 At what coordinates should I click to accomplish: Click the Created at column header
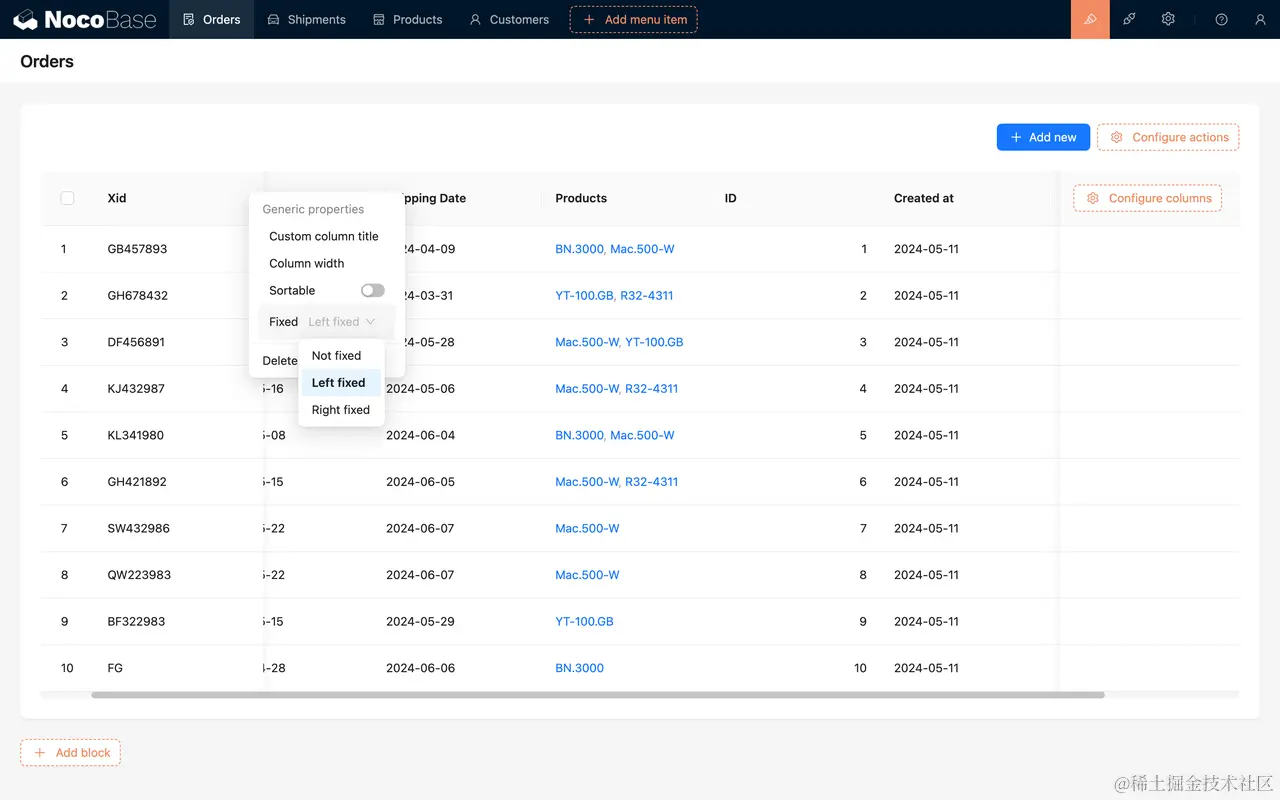(924, 198)
